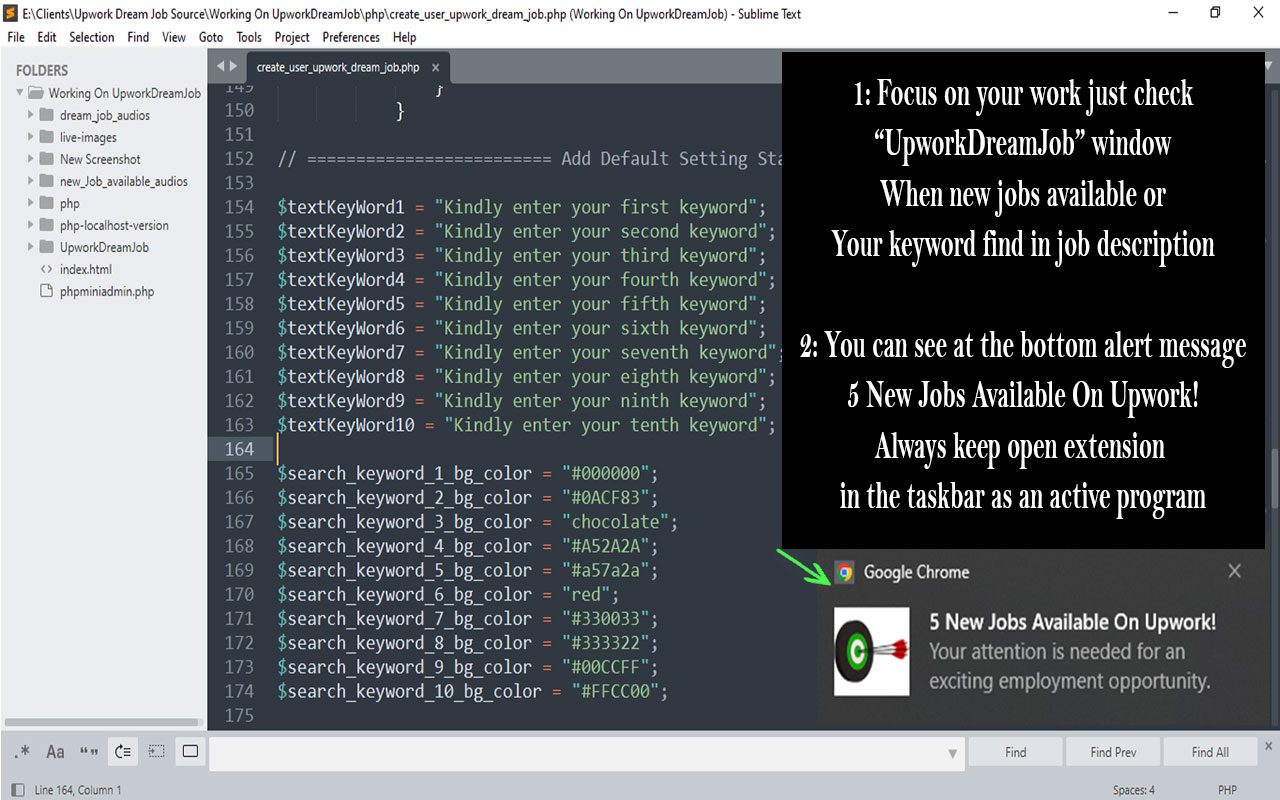Image resolution: width=1280 pixels, height=800 pixels.
Task: Toggle in-selection search option
Action: [157, 752]
